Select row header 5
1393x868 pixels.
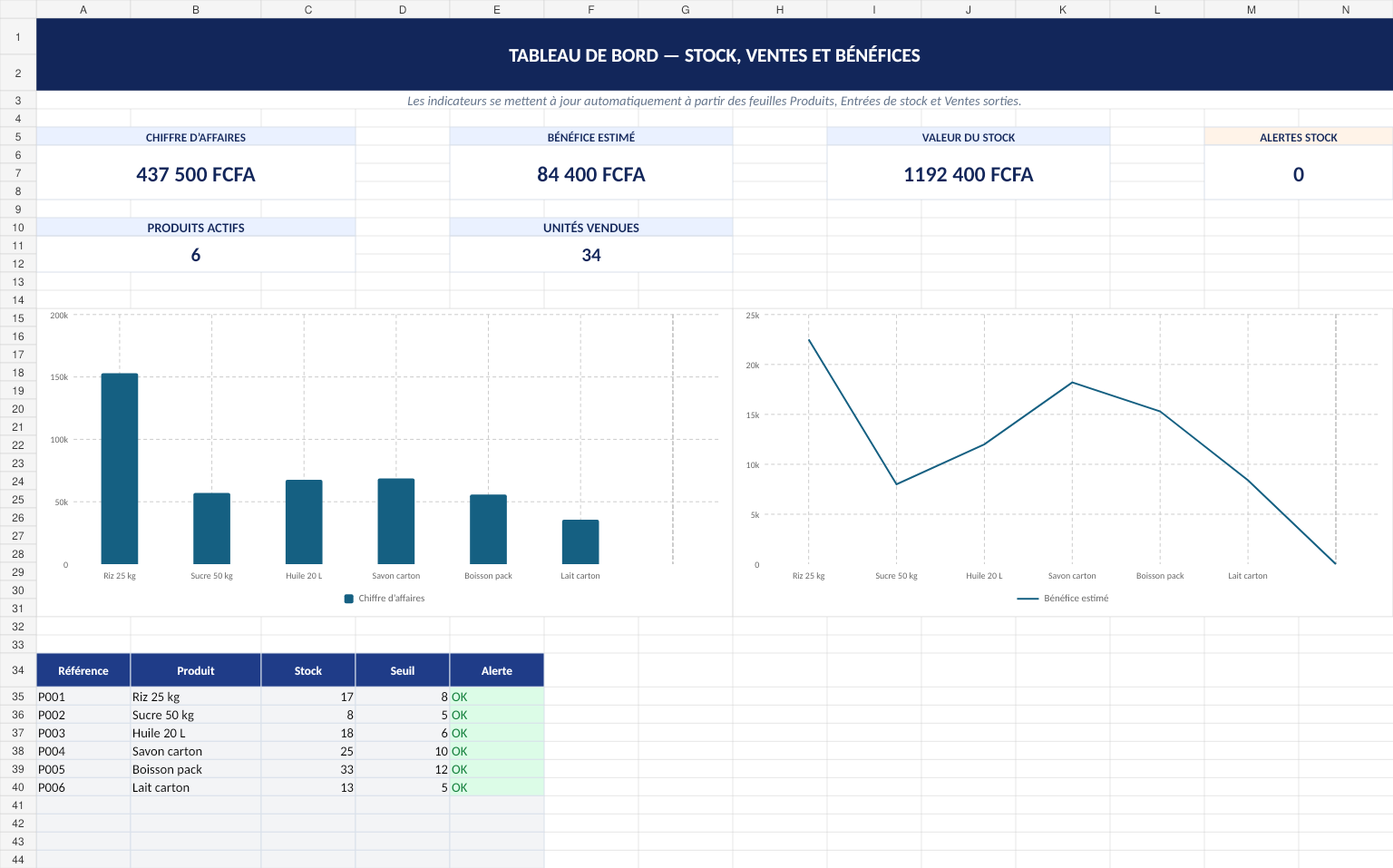(x=18, y=137)
